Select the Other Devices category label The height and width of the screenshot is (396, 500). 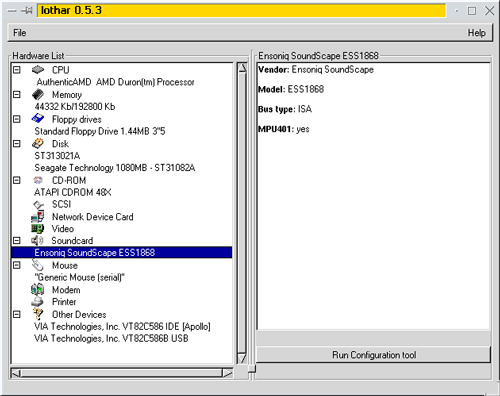[79, 314]
